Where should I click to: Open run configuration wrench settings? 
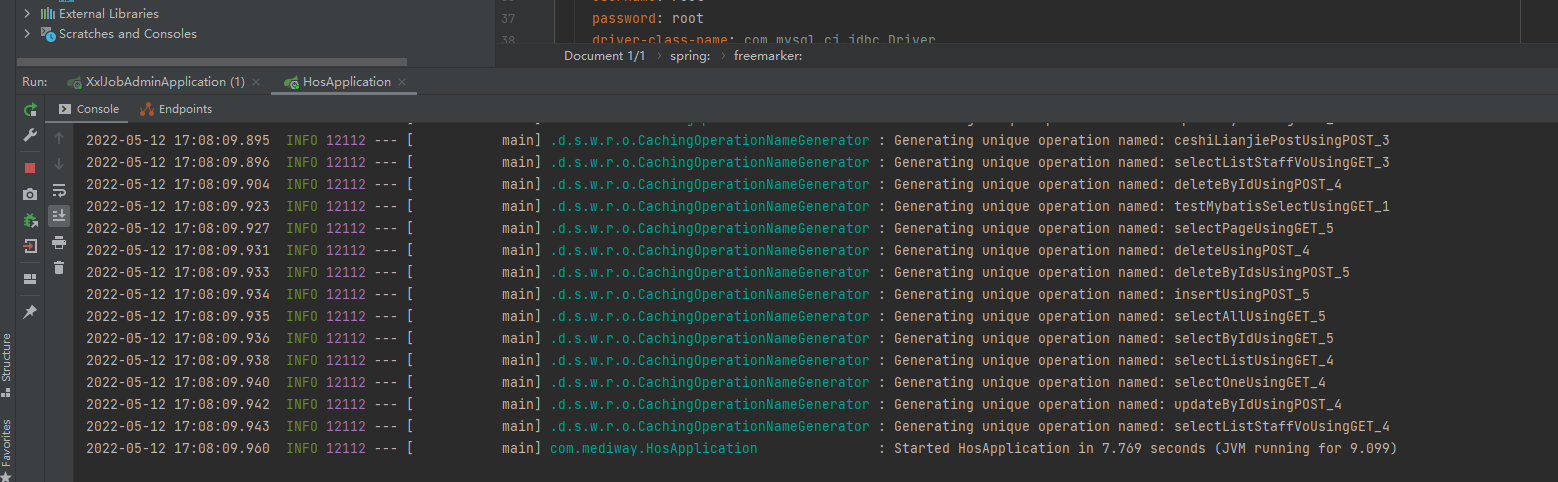coord(30,136)
